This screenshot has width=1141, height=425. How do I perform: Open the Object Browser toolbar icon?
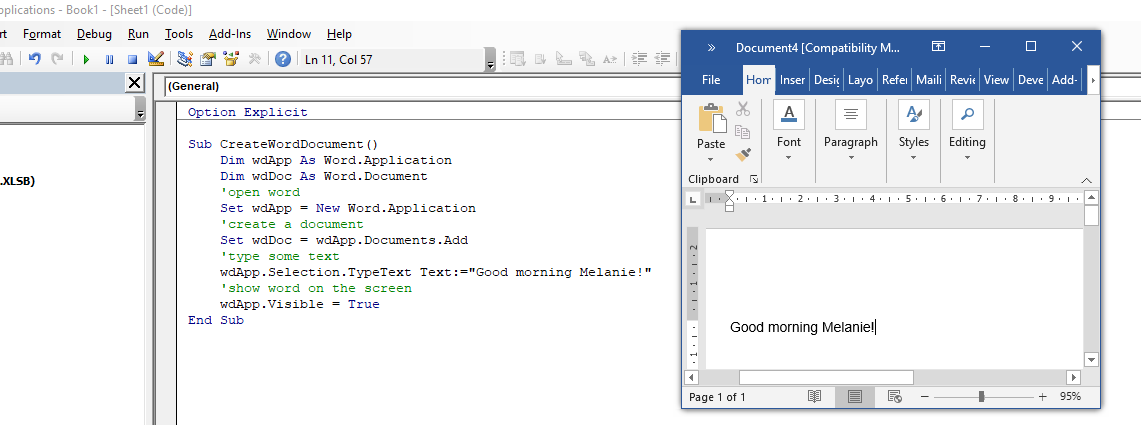(231, 59)
